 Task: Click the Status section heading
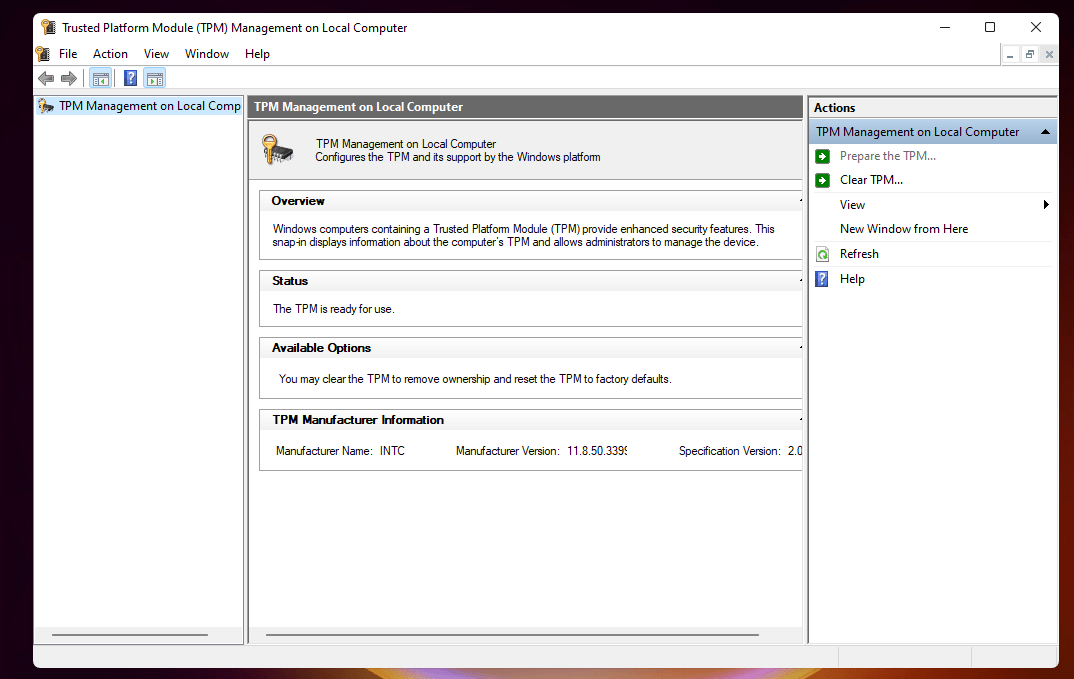click(290, 281)
